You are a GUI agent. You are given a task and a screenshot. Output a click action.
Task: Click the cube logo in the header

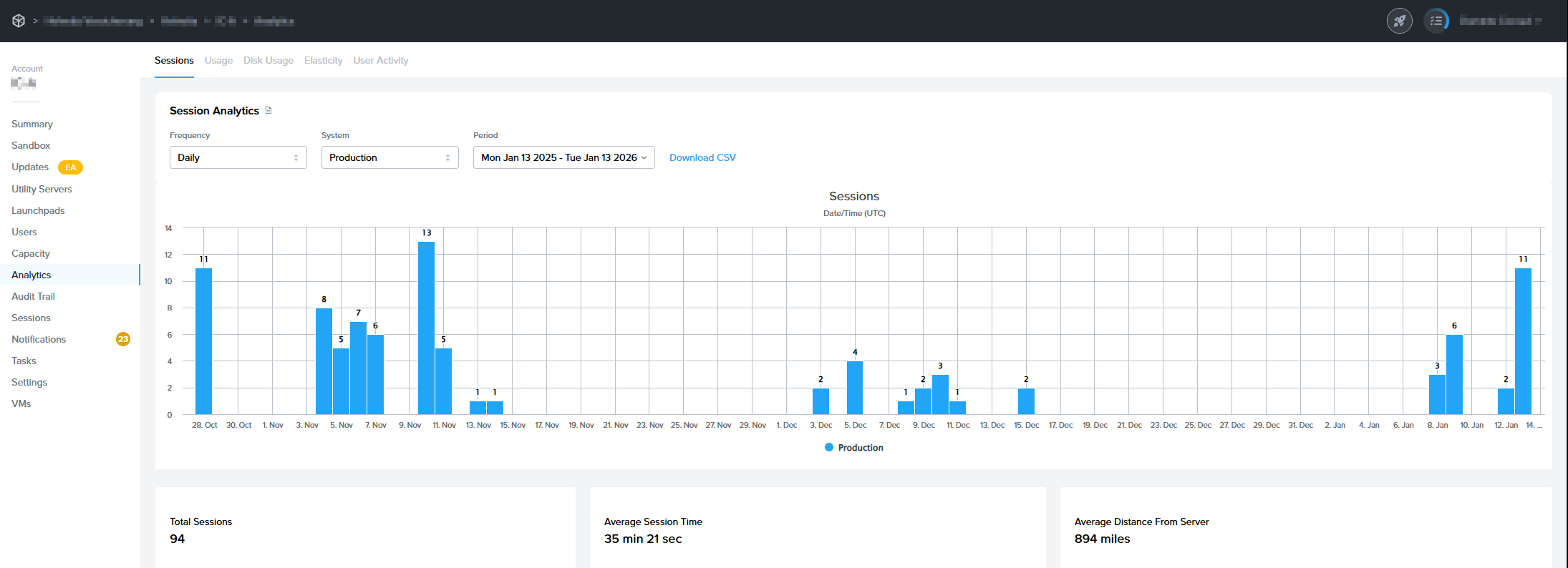pos(19,21)
